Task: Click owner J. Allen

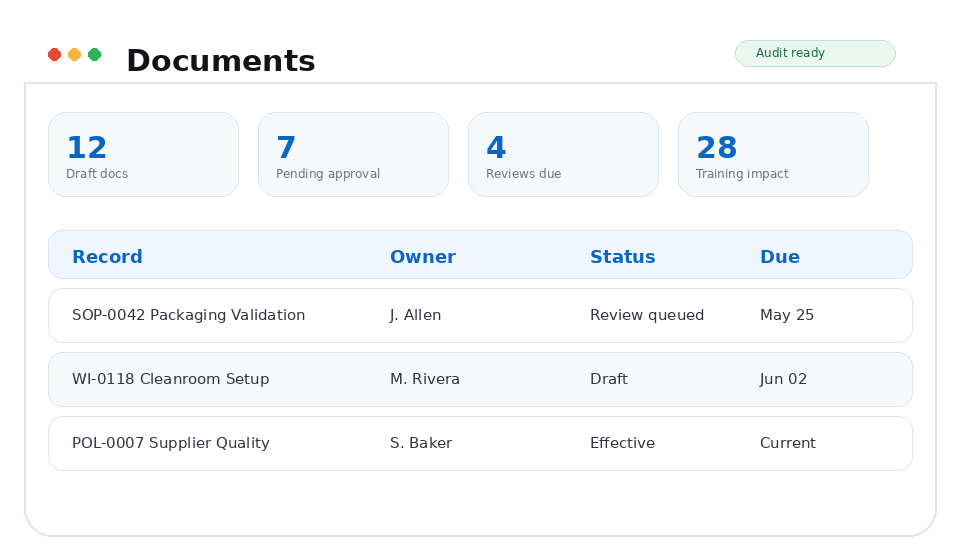Action: (x=415, y=315)
